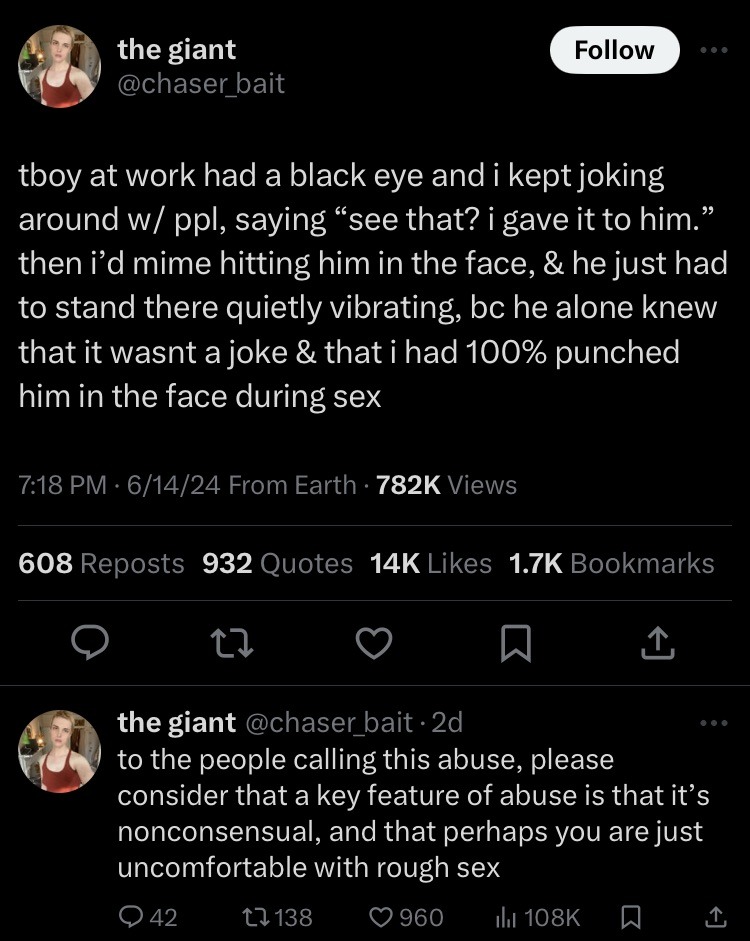Bookmark the reply tweet
Image resolution: width=750 pixels, height=941 pixels.
[630, 916]
